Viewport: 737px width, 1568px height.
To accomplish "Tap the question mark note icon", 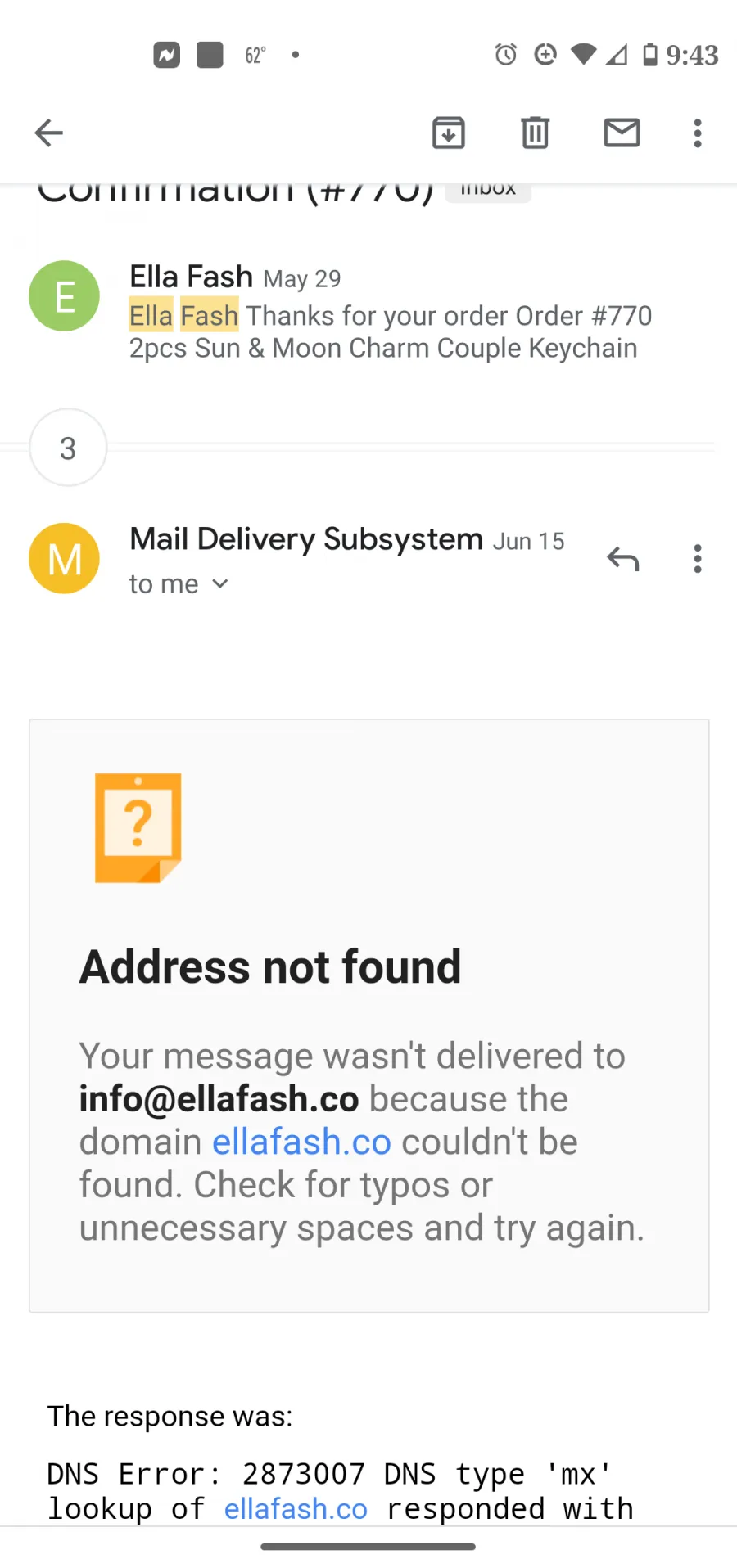I will click(138, 827).
